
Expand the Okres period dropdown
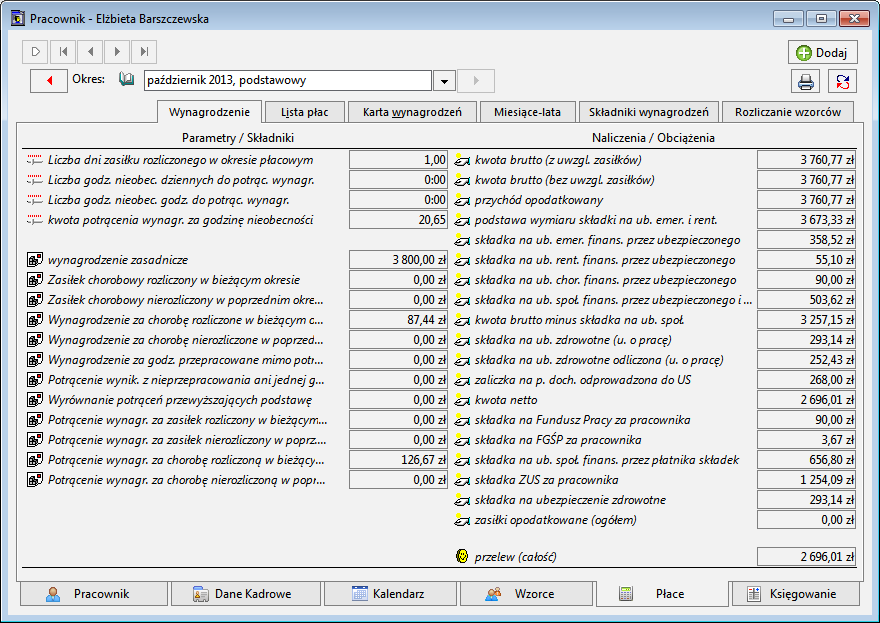point(444,81)
